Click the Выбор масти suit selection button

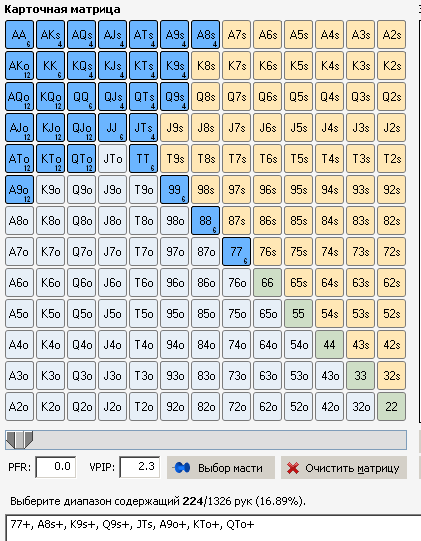point(221,468)
